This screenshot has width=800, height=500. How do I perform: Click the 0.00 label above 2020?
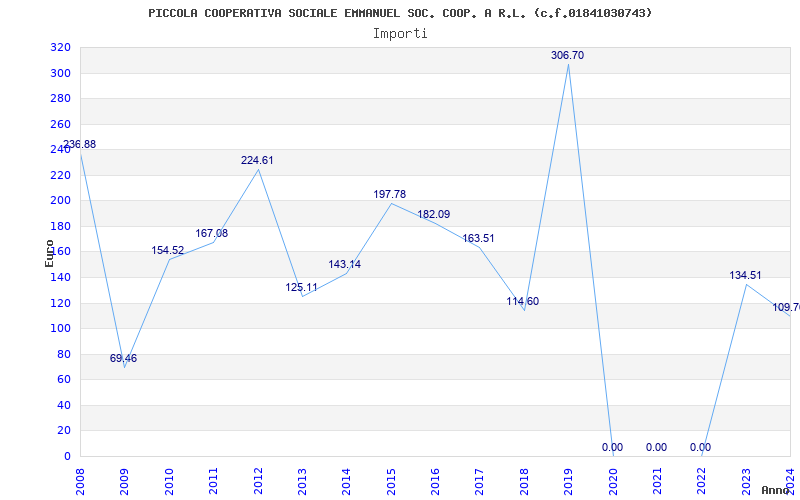point(612,447)
